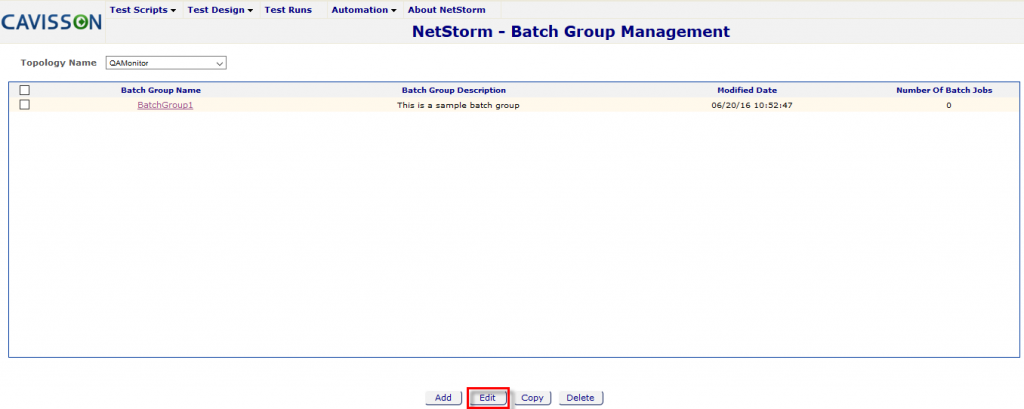The width and height of the screenshot is (1024, 409).
Task: Click the Add button
Action: (x=443, y=398)
